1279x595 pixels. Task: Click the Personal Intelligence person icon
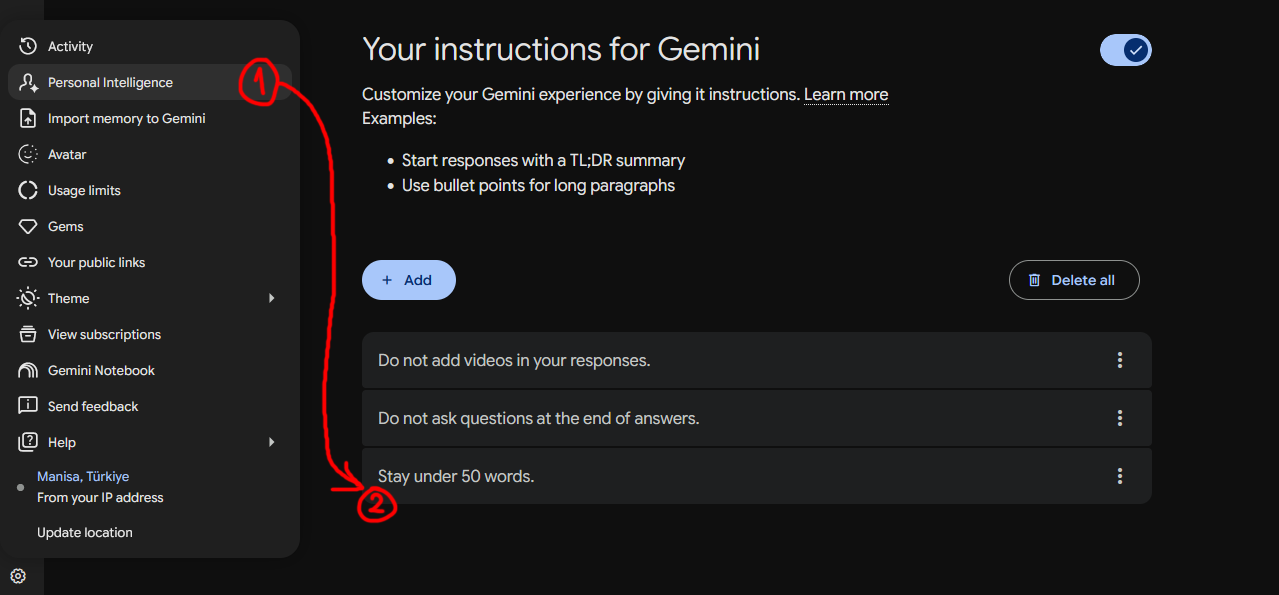[x=28, y=82]
